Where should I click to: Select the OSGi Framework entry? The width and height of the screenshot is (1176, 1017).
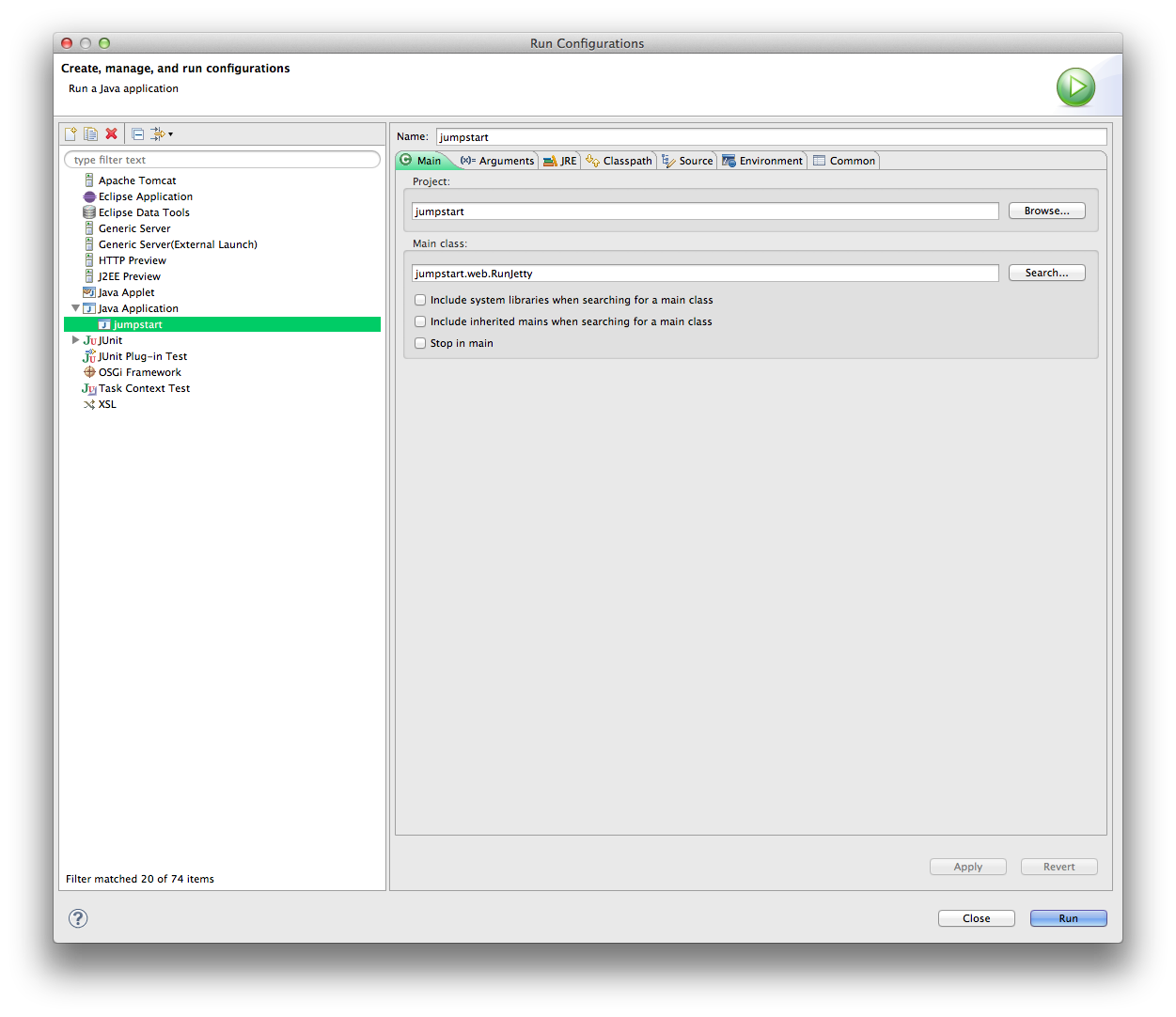pyautogui.click(x=139, y=372)
